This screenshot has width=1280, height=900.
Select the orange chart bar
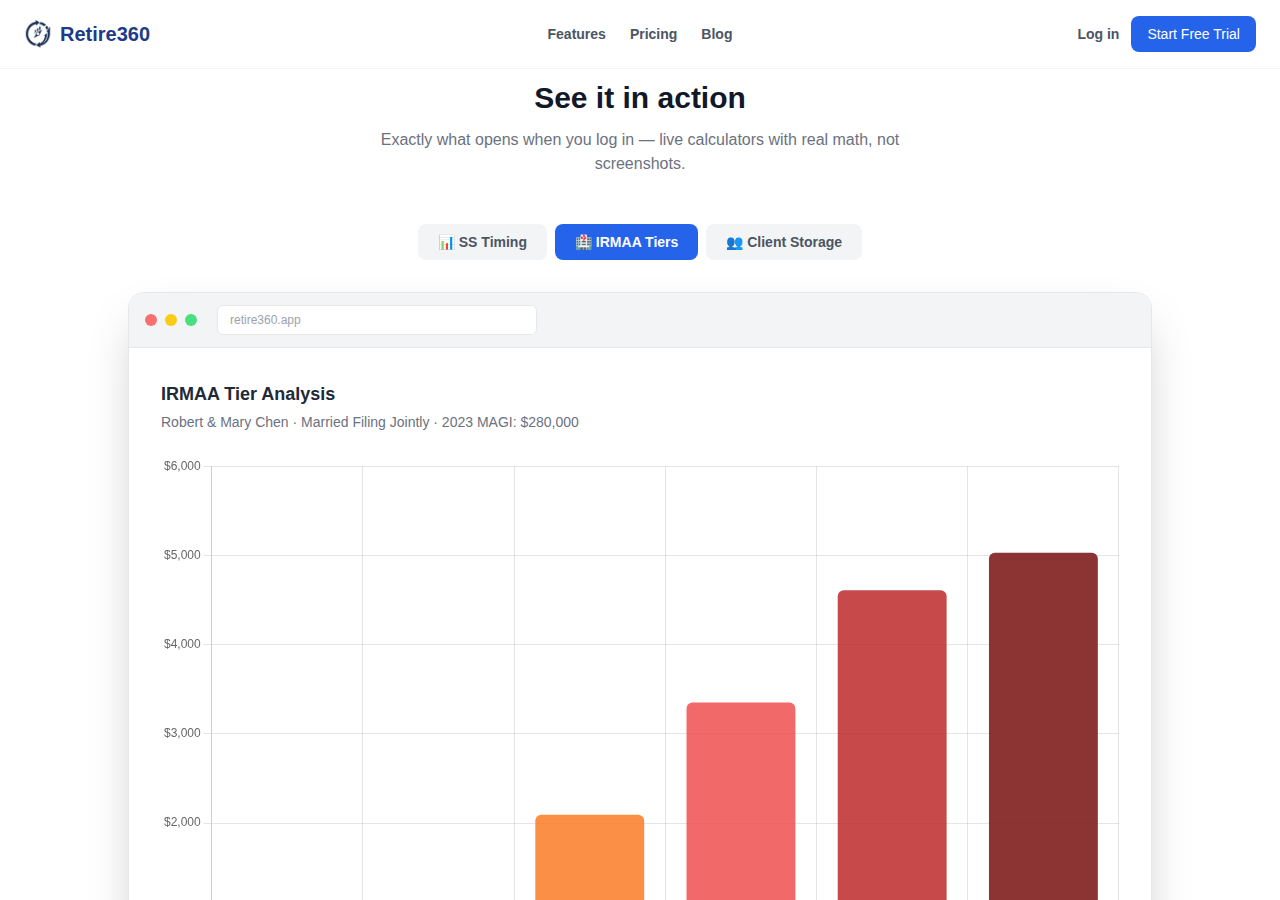click(x=590, y=858)
